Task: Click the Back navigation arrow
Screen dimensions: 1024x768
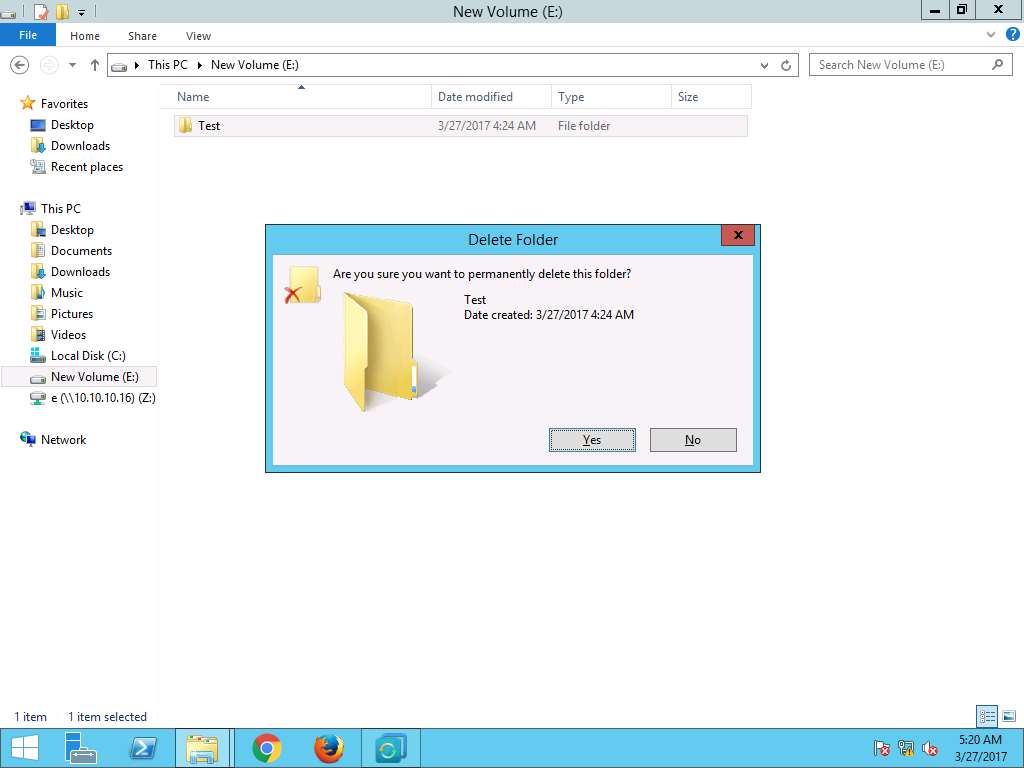Action: tap(20, 65)
